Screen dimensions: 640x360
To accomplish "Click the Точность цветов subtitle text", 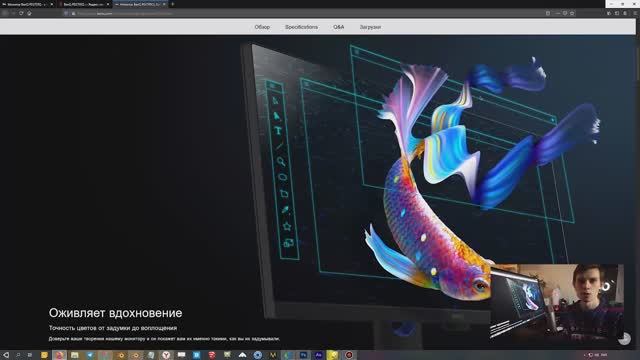I will click(x=113, y=328).
